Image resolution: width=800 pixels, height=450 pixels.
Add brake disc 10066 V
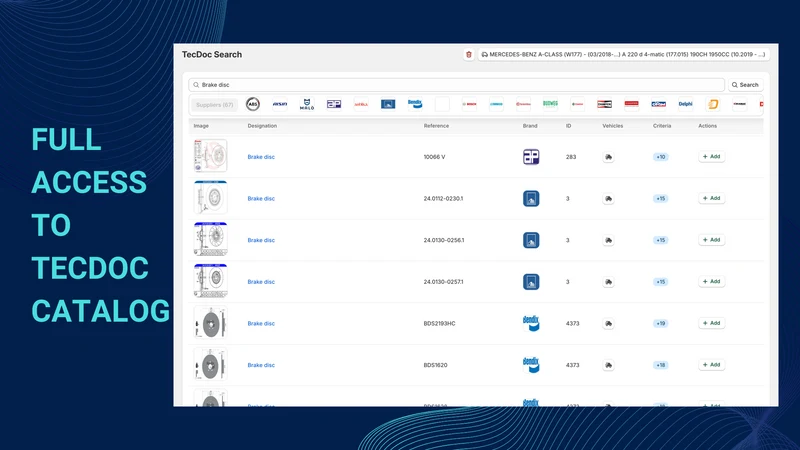click(x=711, y=157)
